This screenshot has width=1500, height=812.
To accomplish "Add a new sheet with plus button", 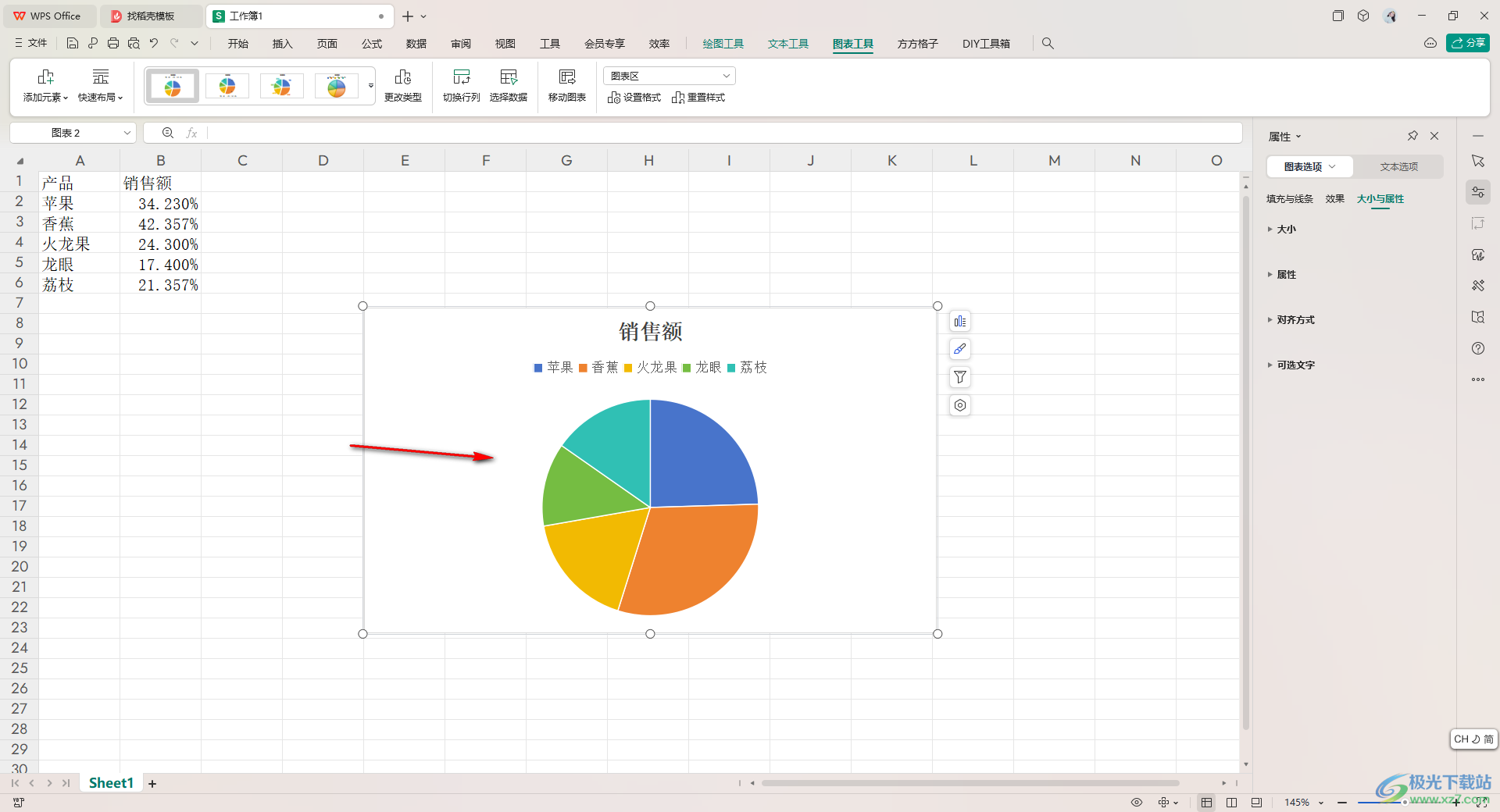I will 152,784.
